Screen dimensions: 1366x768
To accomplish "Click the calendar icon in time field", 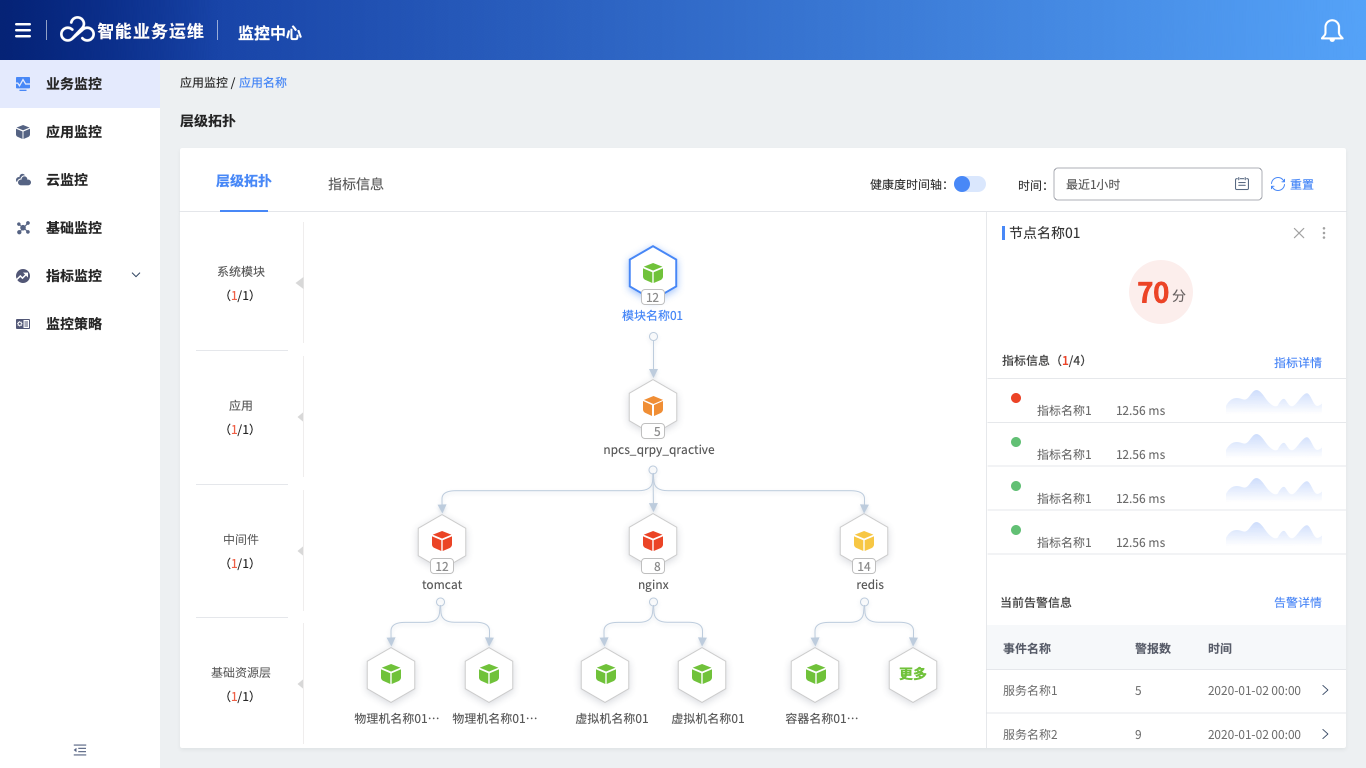I will [1242, 184].
